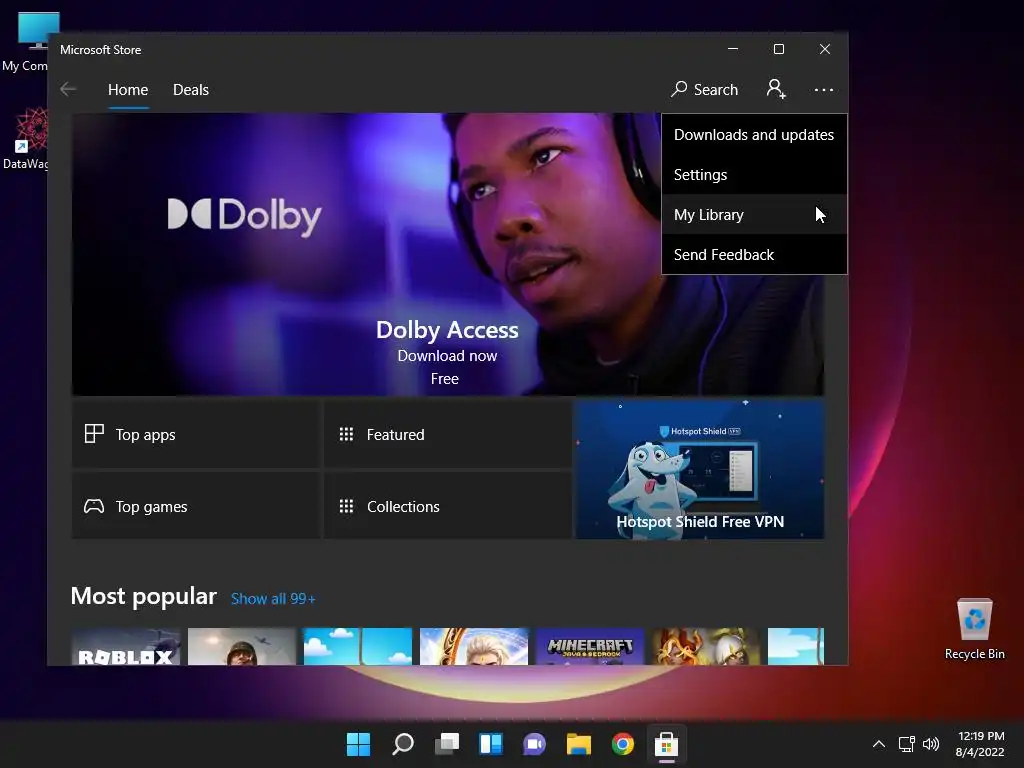This screenshot has height=768, width=1024.
Task: Select Send Feedback menu entry
Action: click(754, 255)
